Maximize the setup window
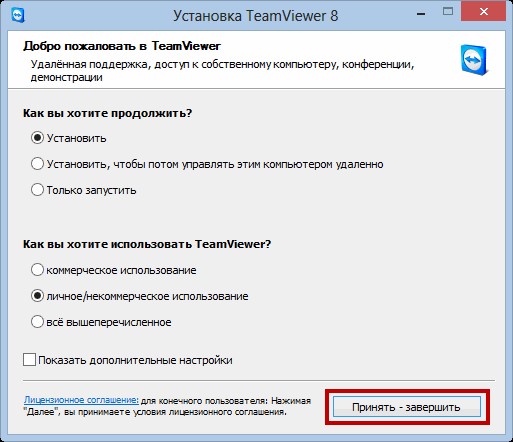 click(448, 12)
